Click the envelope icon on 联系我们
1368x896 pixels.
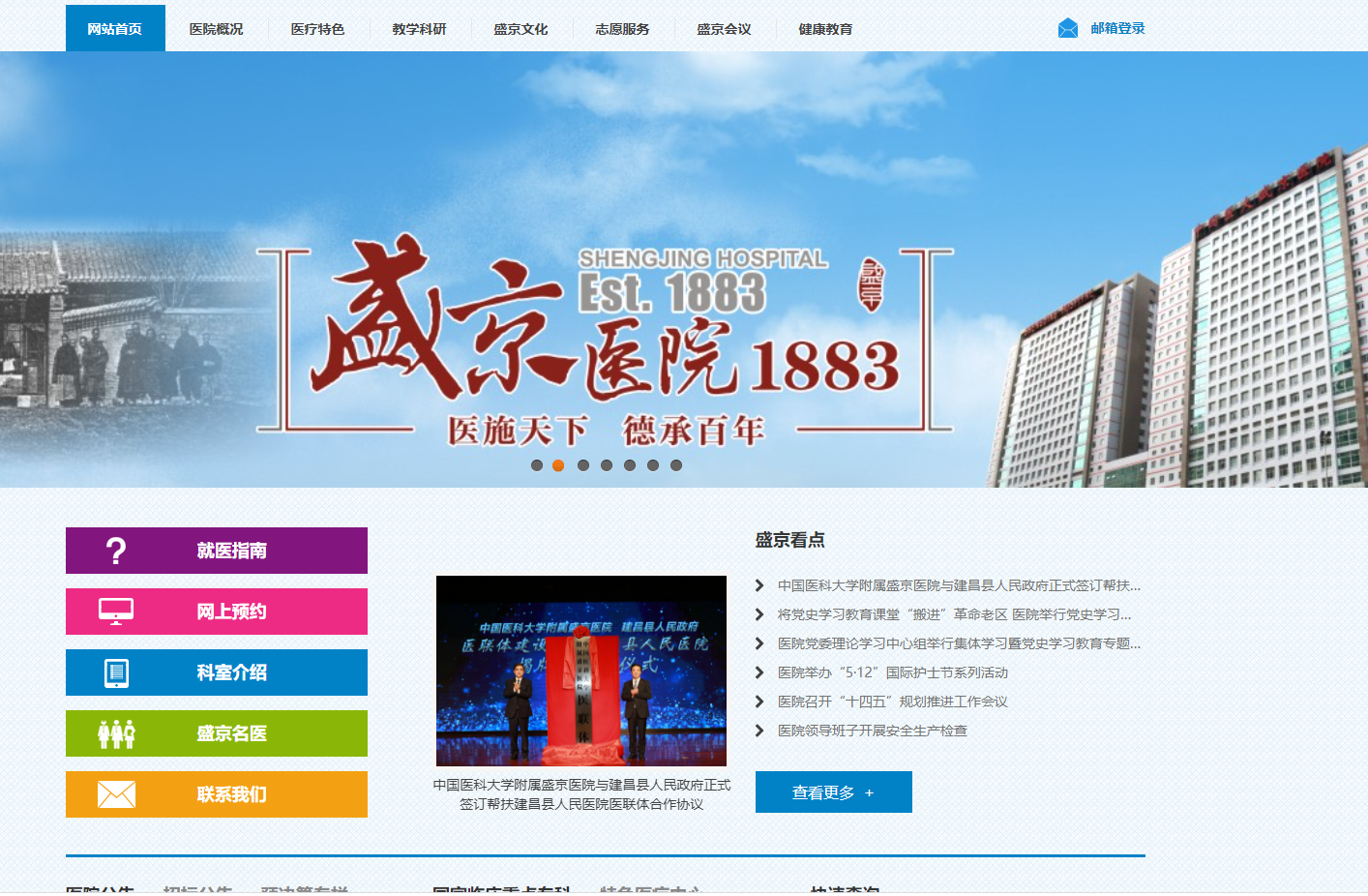tap(116, 794)
